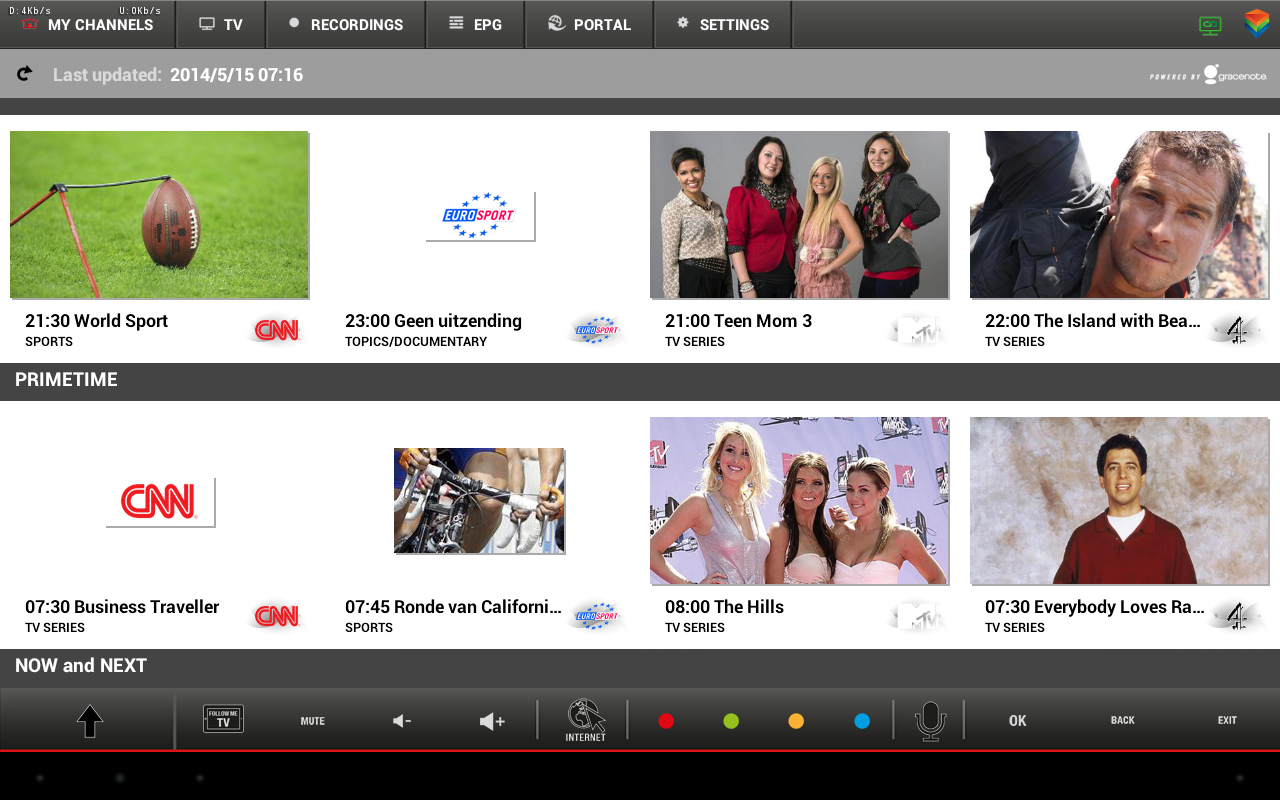This screenshot has height=800, width=1280.
Task: Open the green screen-mirroring icon at top right
Action: 1210,26
